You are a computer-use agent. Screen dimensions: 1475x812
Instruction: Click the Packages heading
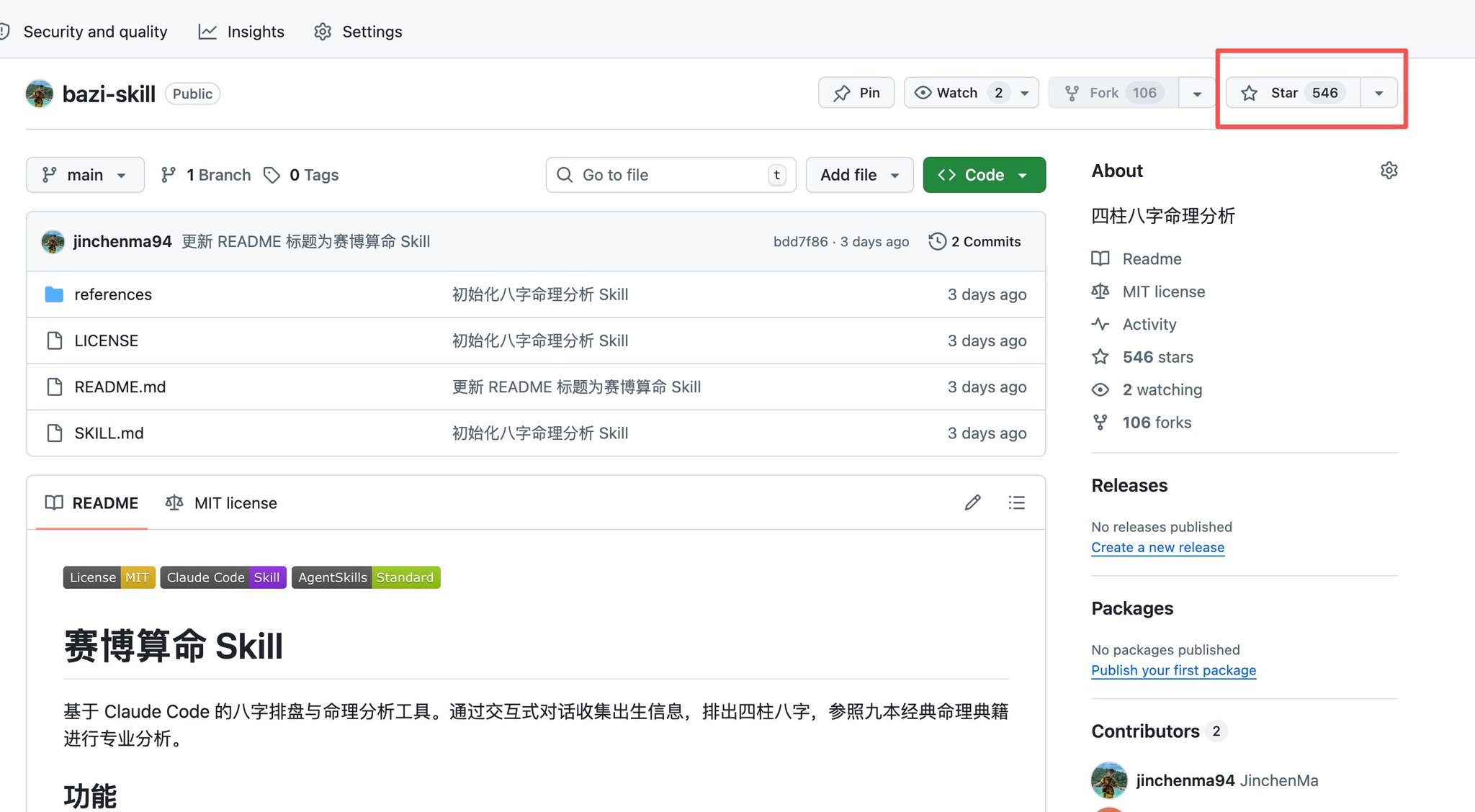[x=1132, y=608]
